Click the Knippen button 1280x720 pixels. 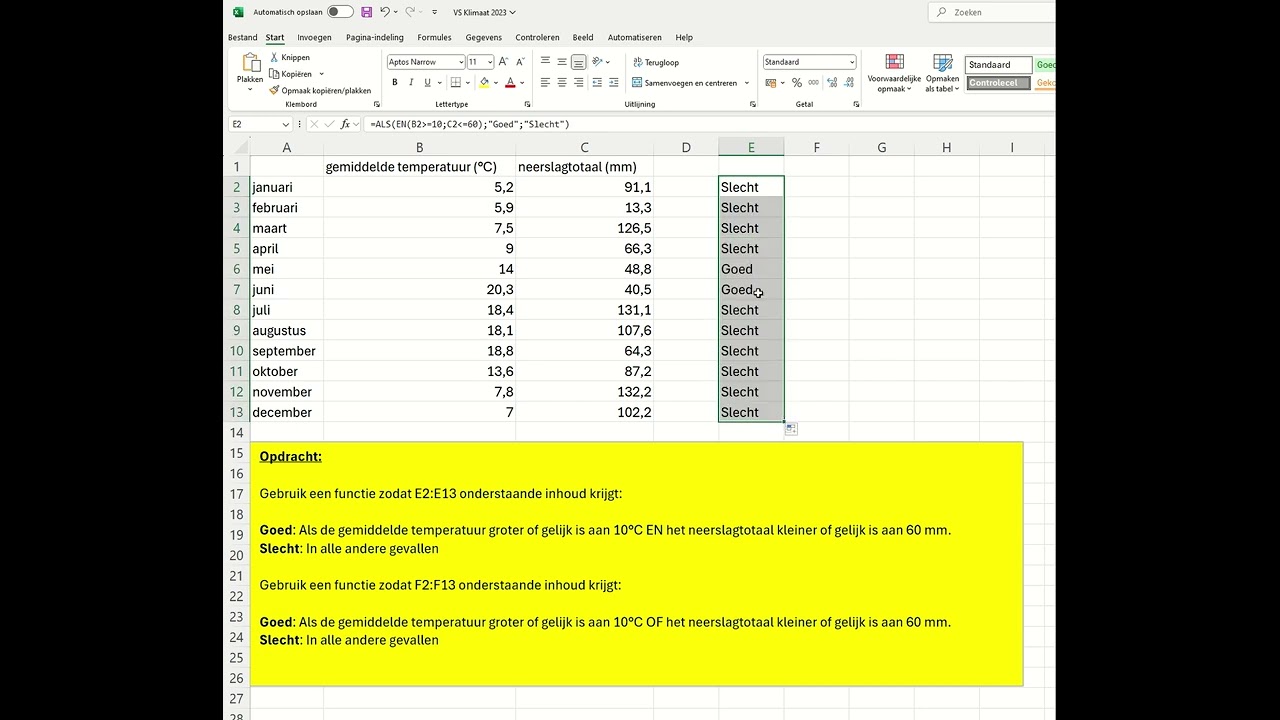pyautogui.click(x=289, y=57)
